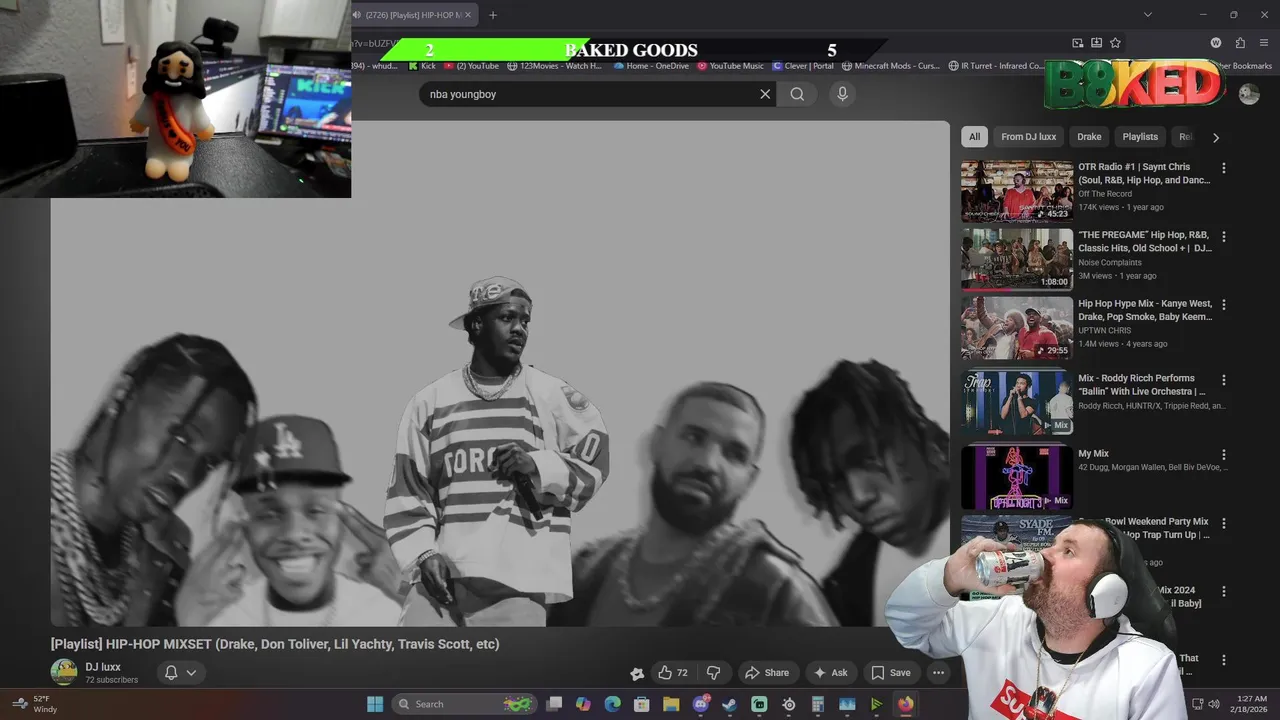Clear the YouTube search box text
The width and height of the screenshot is (1280, 720).
coord(765,94)
